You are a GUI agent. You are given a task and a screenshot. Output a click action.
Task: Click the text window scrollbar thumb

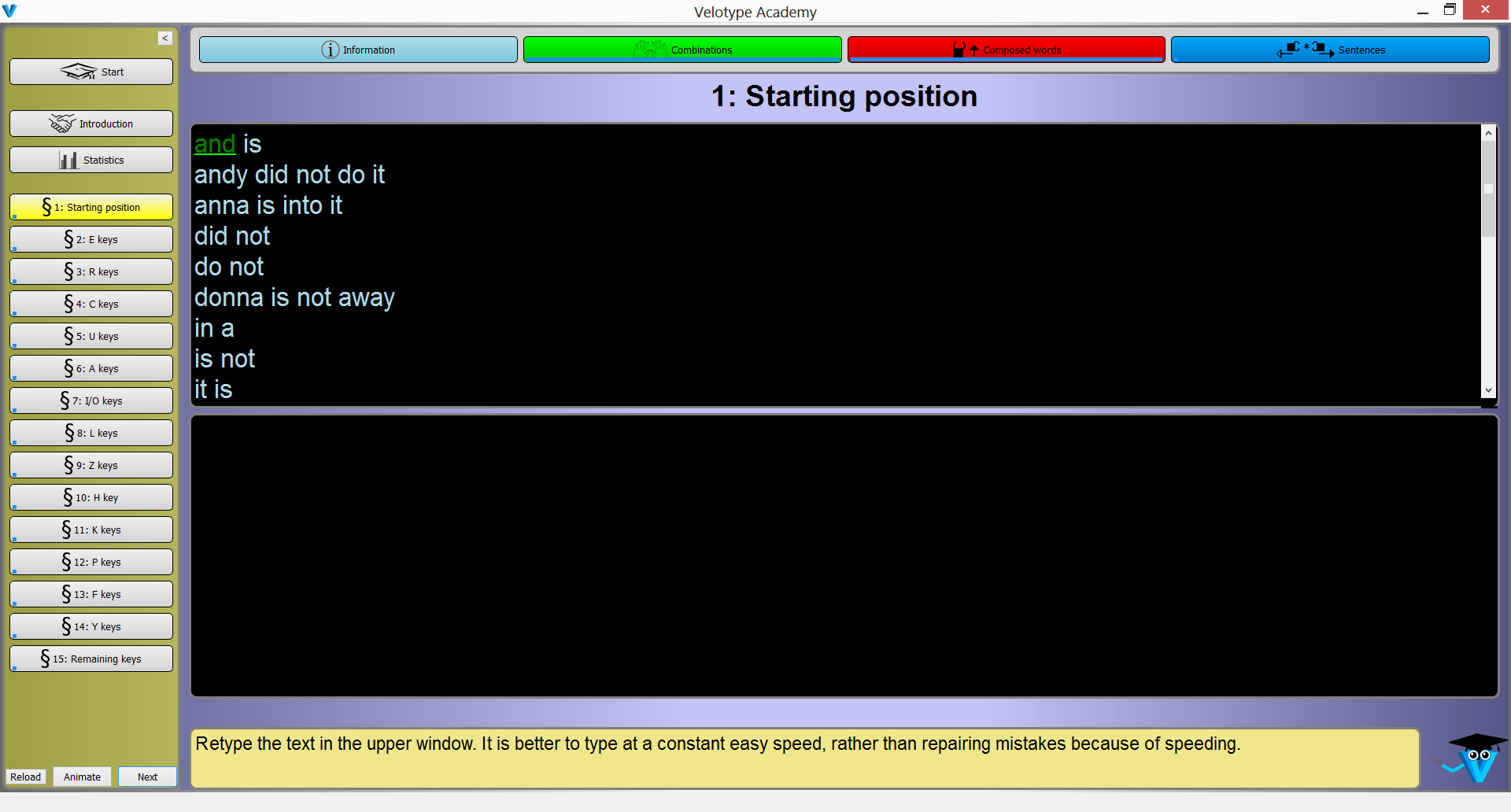click(1488, 189)
